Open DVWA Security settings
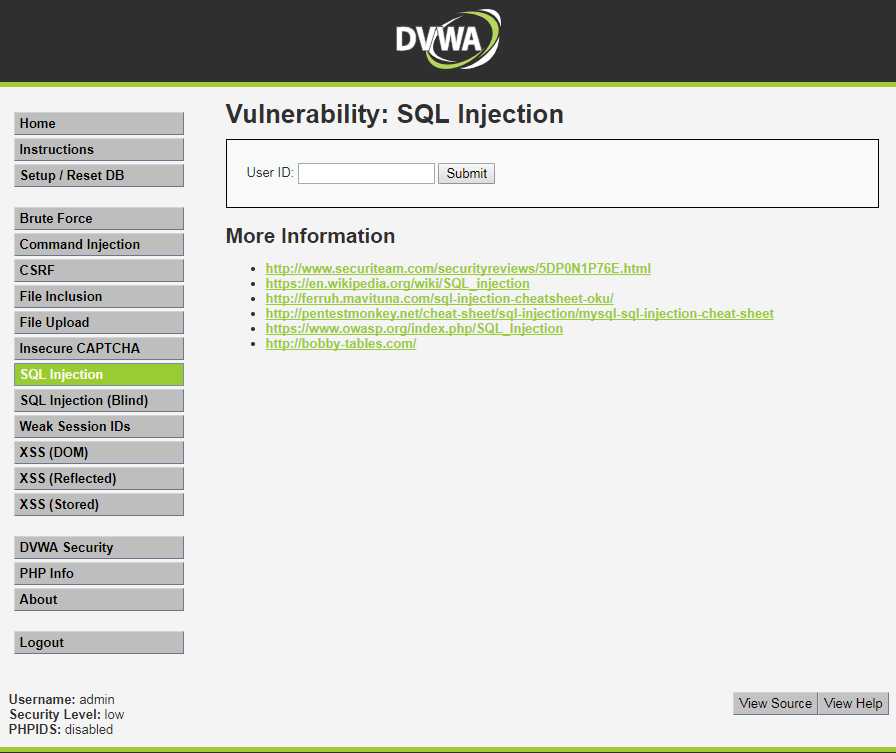 [99, 547]
